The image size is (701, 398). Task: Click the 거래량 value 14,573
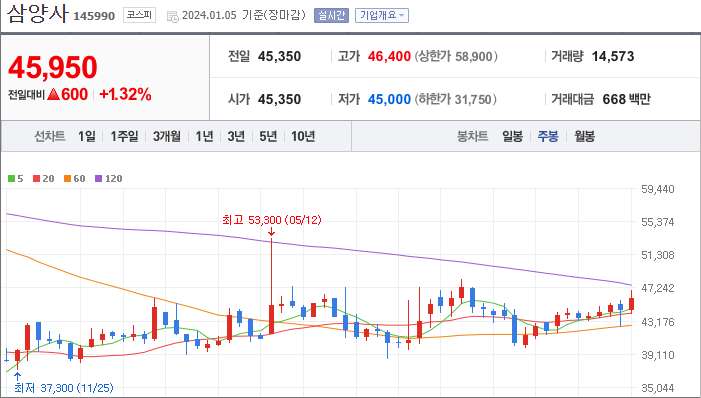pos(613,56)
